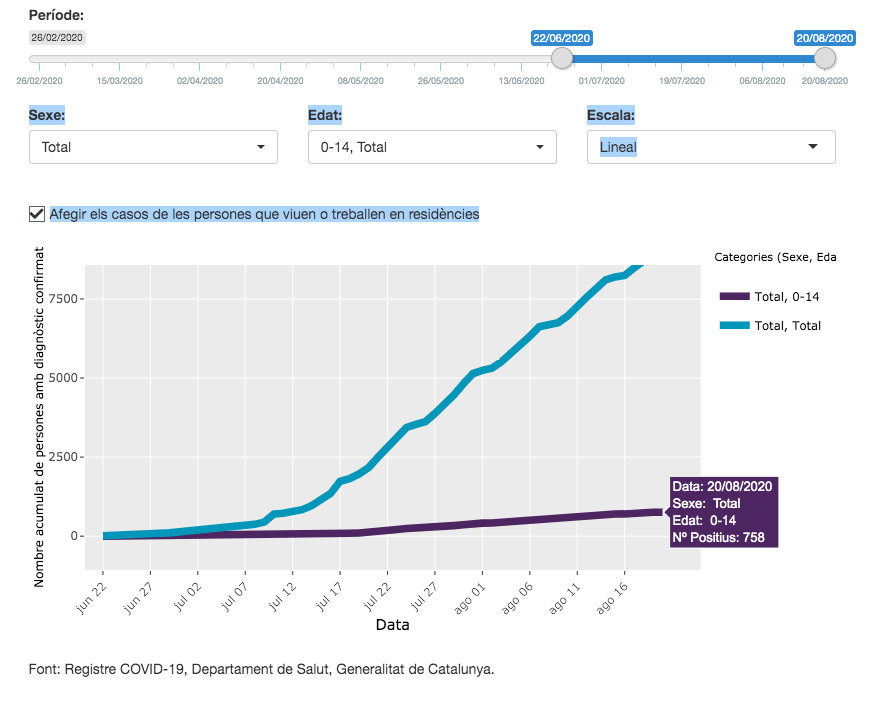Click the right slider handle at 20/08/2020
Image resolution: width=893 pixels, height=709 pixels.
tap(825, 59)
